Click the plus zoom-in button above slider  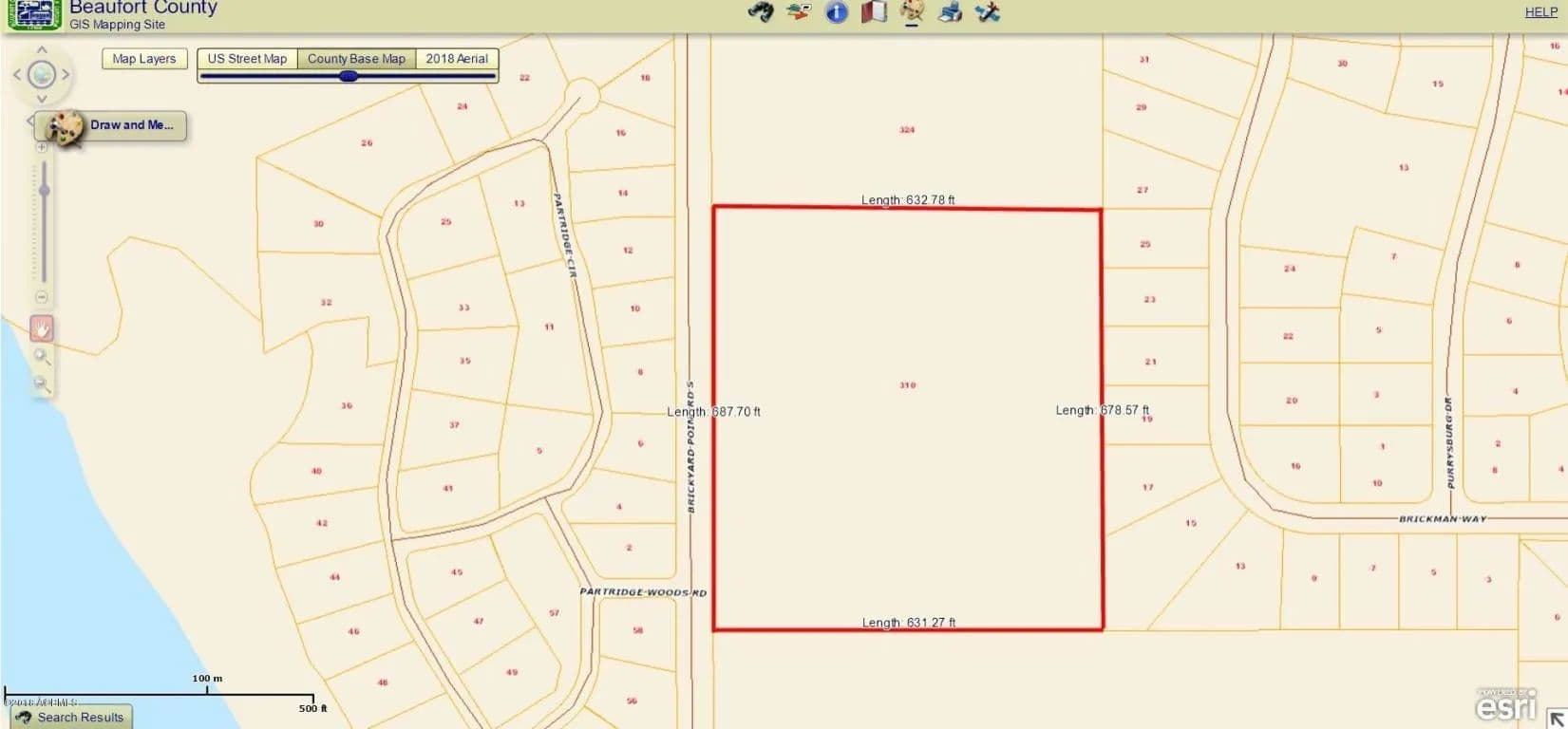tap(42, 148)
